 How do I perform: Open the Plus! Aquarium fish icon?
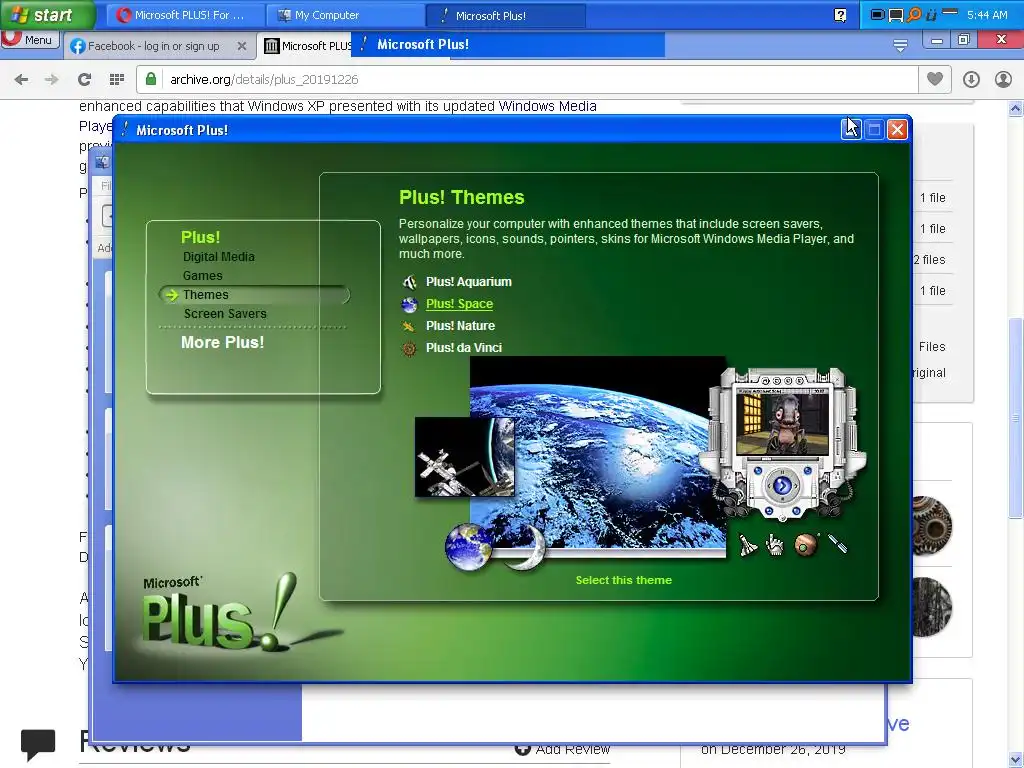click(409, 282)
